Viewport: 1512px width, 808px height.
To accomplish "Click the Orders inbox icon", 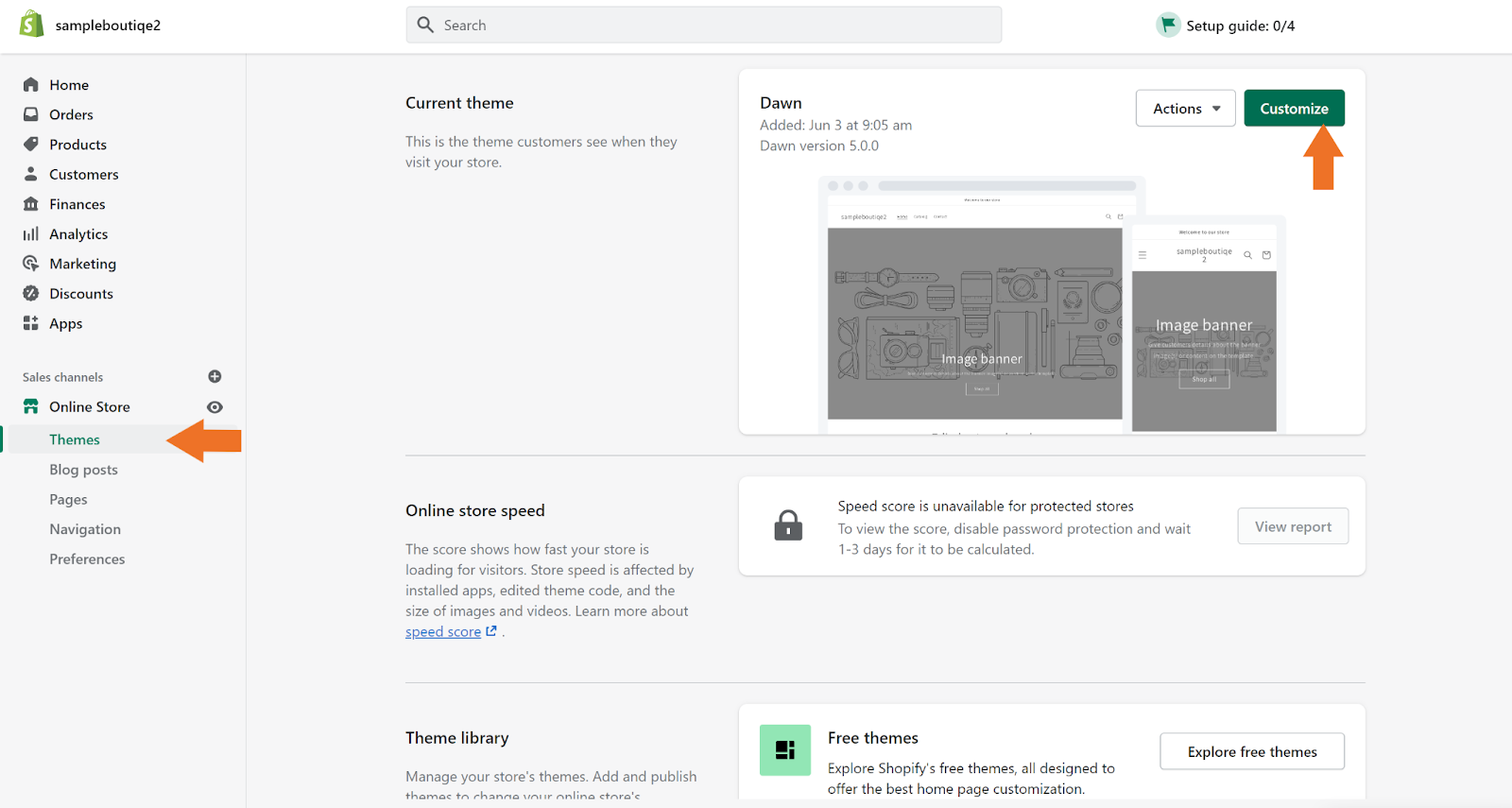I will click(31, 114).
